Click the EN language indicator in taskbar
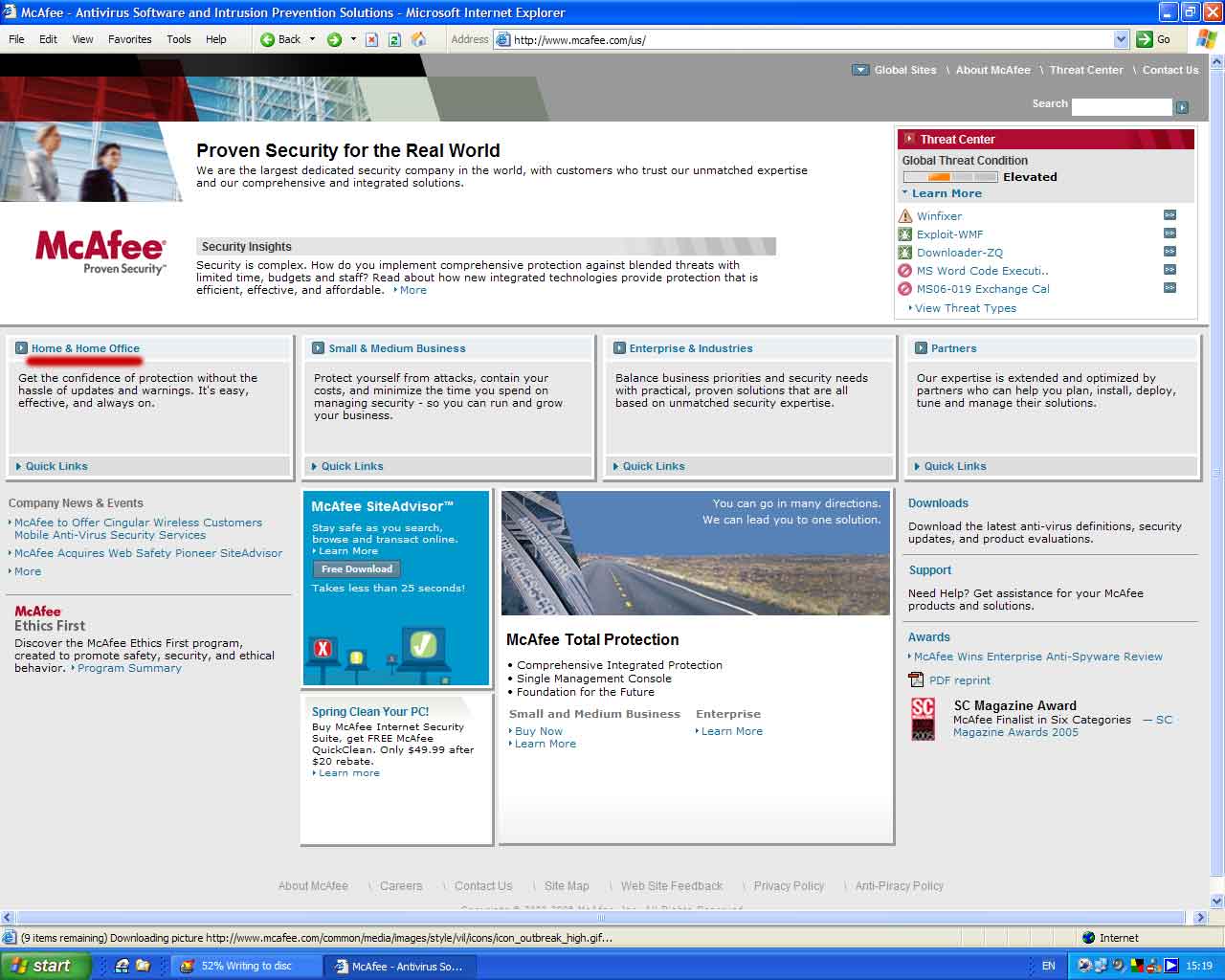1225x980 pixels. coord(1049,967)
